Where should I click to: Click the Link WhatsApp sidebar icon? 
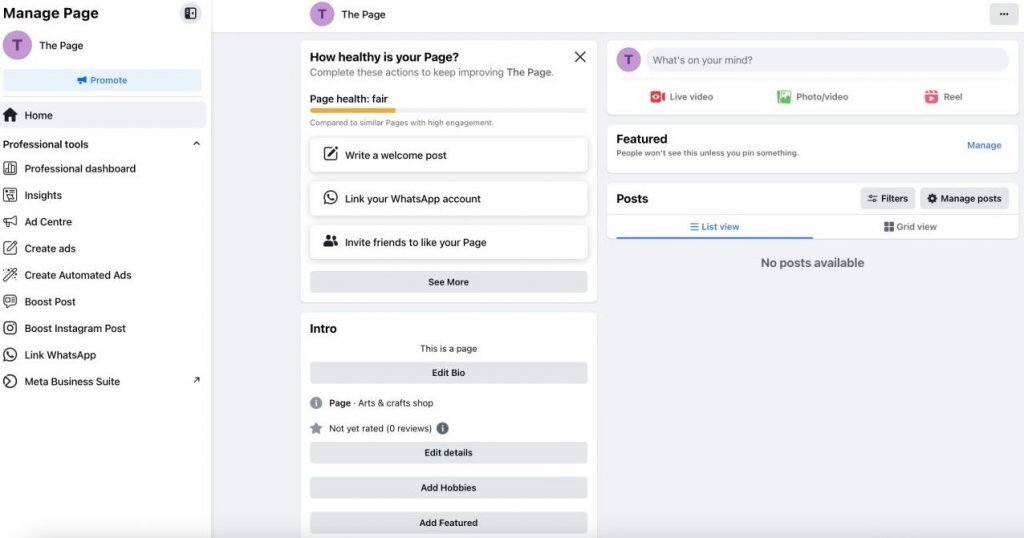click(x=10, y=355)
